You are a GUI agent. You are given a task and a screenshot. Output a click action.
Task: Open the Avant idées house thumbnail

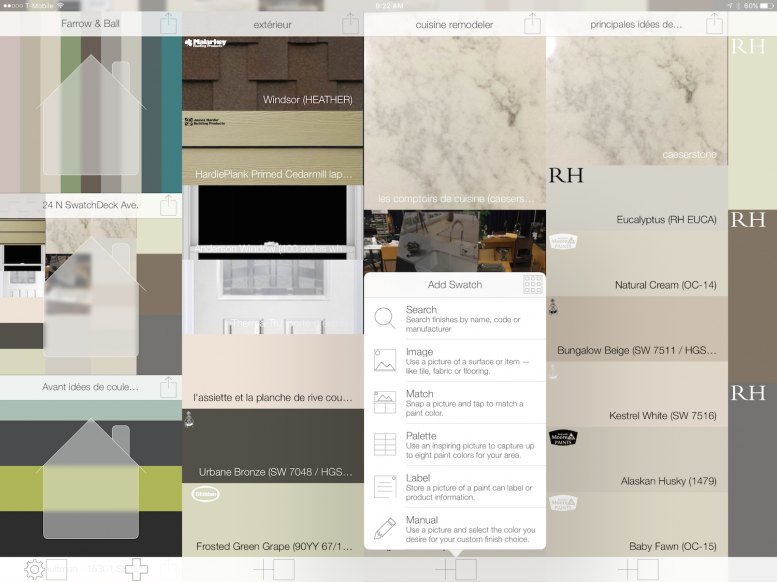pos(91,478)
